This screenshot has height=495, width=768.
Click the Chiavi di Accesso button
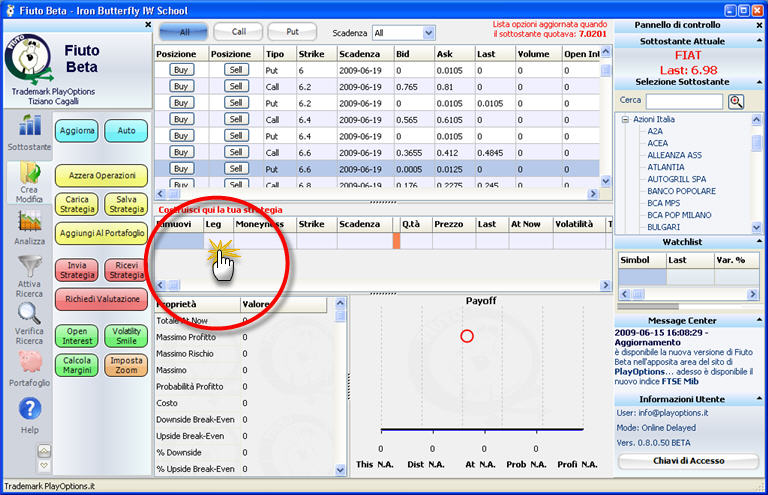688,461
